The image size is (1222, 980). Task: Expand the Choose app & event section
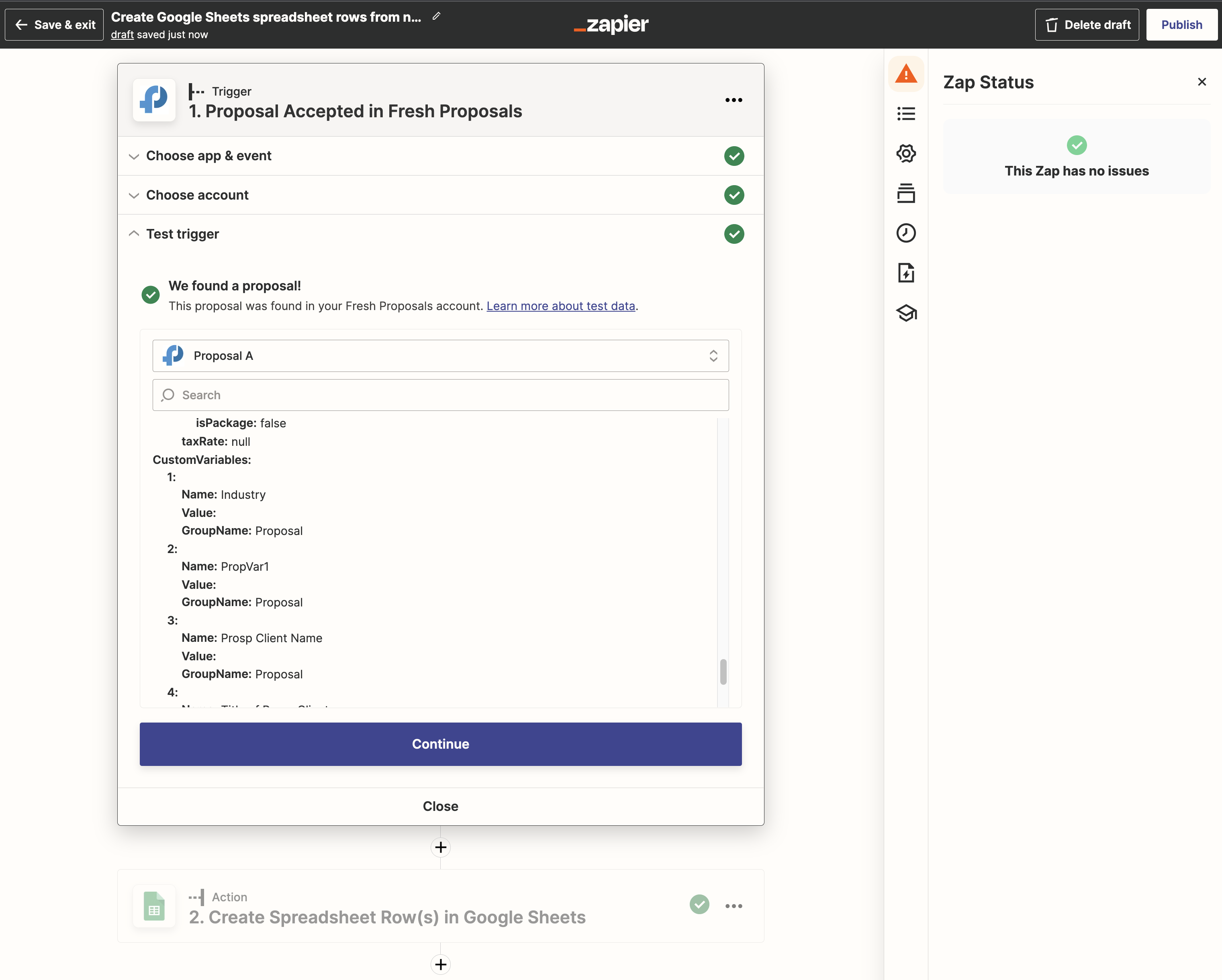point(208,156)
